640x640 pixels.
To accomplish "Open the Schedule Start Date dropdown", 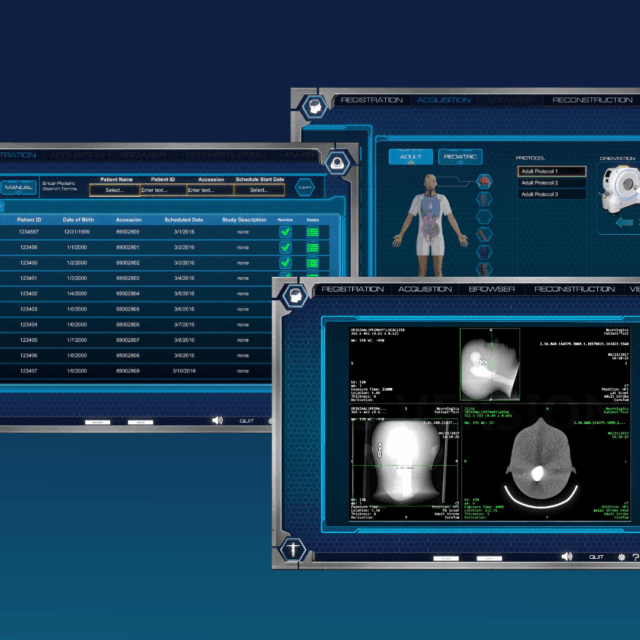I will click(x=259, y=189).
